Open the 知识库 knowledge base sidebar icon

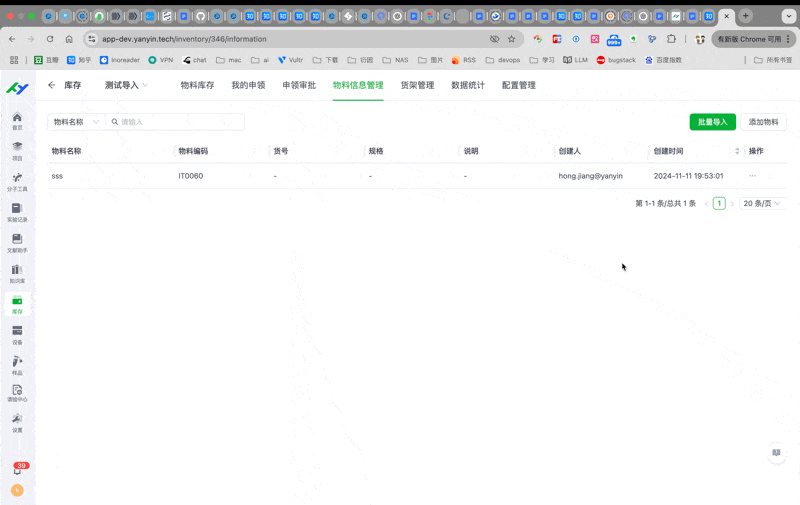pos(17,273)
